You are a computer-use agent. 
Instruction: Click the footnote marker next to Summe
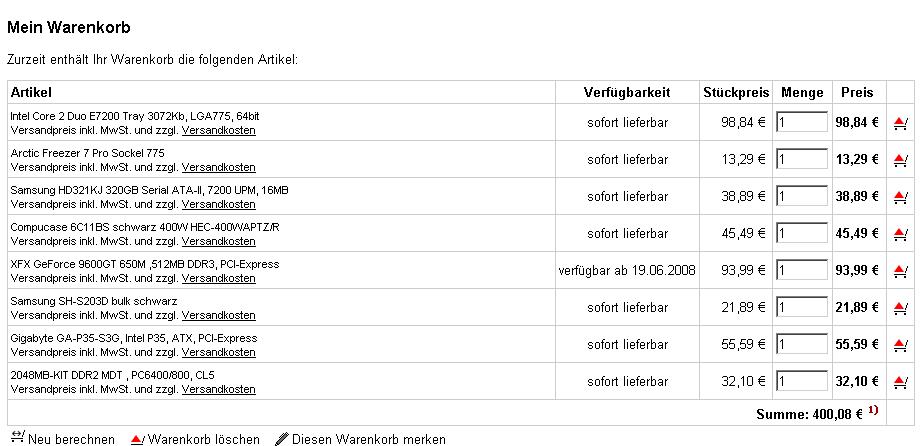pyautogui.click(x=872, y=410)
